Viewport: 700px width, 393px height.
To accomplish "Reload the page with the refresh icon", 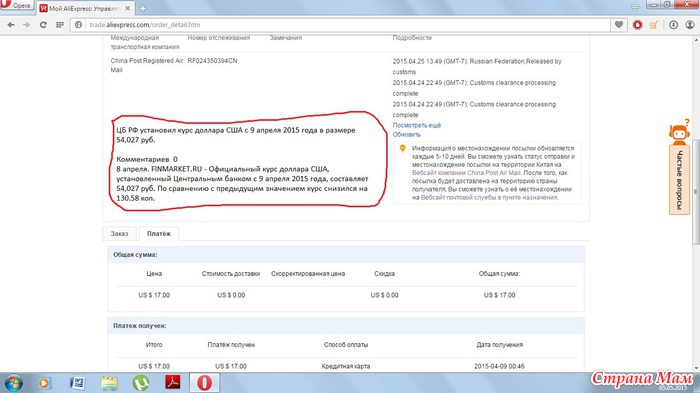I will 43,25.
